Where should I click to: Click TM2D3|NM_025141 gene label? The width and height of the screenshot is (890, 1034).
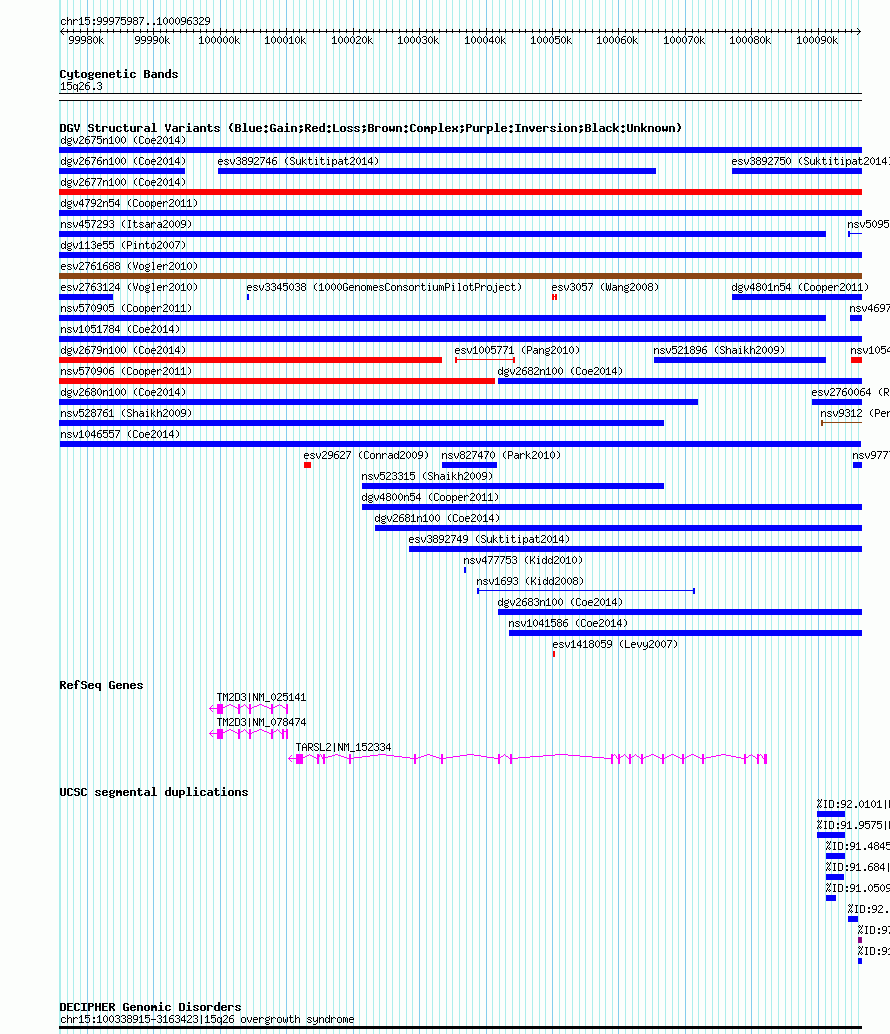coord(261,698)
